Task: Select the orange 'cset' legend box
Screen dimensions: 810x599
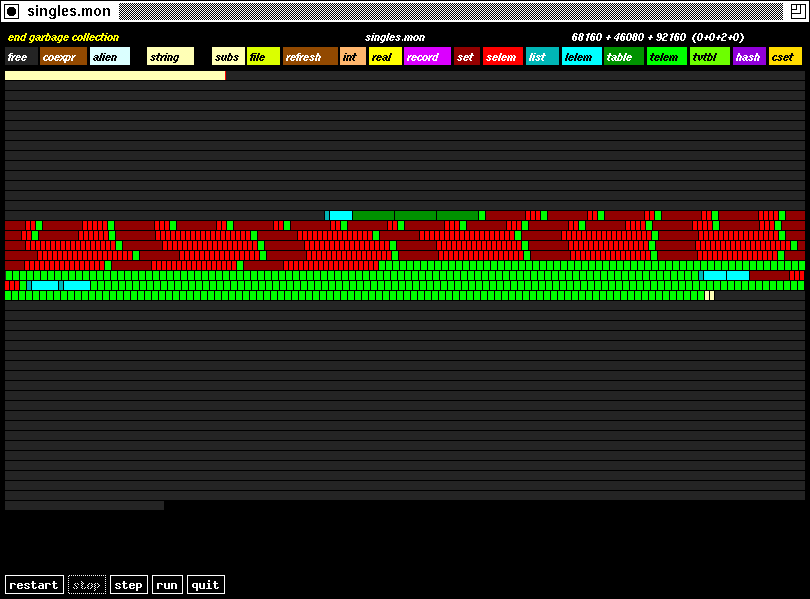Action: tap(785, 57)
